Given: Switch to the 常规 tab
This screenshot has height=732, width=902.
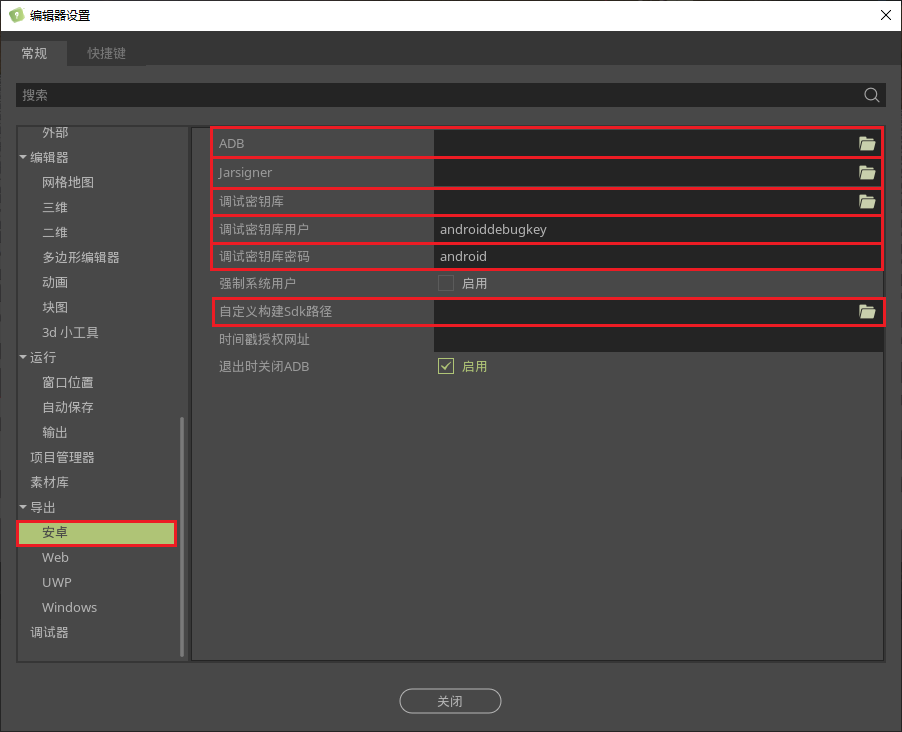Looking at the screenshot, I should pos(34,53).
